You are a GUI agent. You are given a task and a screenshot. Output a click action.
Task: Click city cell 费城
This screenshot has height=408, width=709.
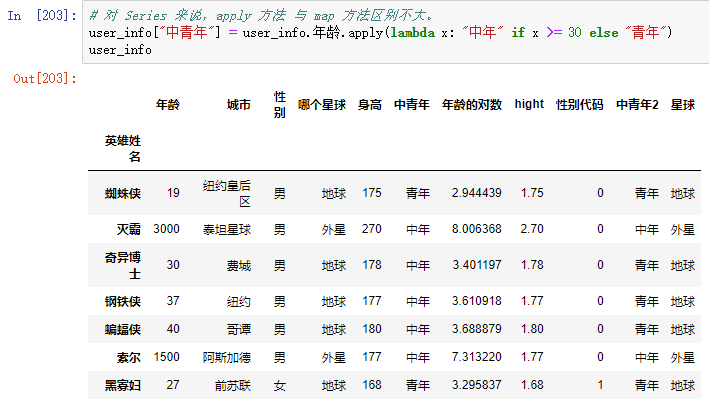click(x=239, y=266)
